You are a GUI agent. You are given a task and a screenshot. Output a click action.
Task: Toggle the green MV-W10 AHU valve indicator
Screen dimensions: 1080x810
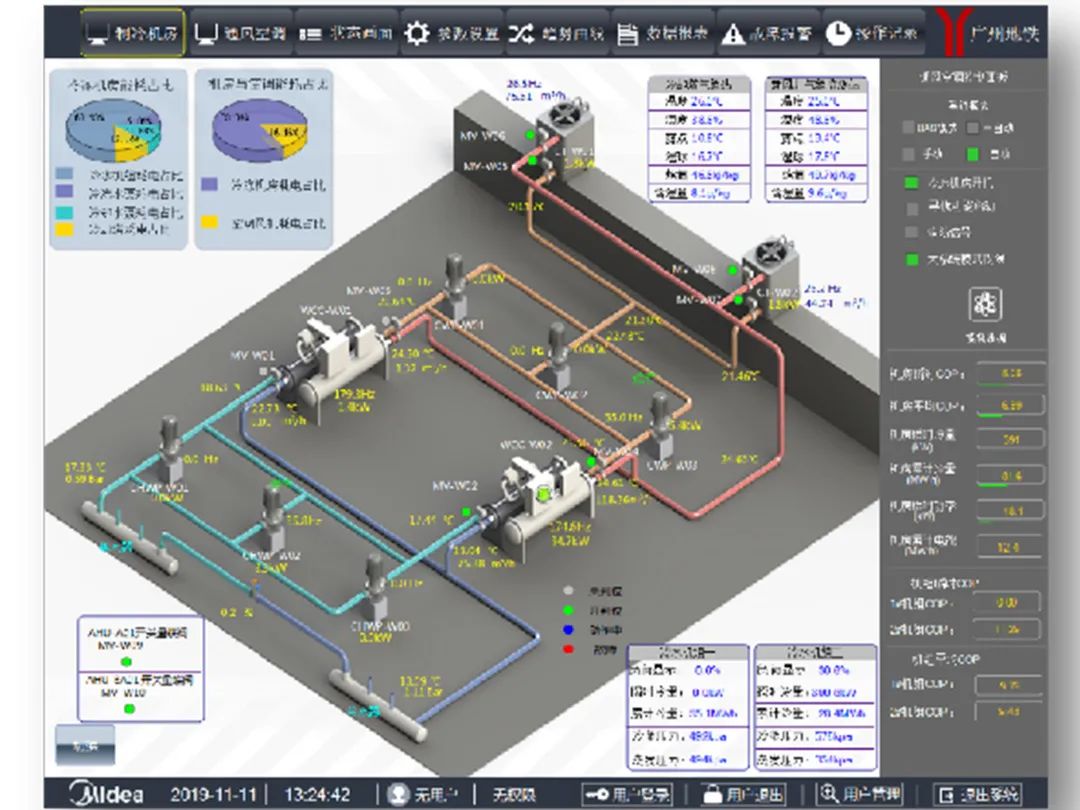pyautogui.click(x=127, y=708)
